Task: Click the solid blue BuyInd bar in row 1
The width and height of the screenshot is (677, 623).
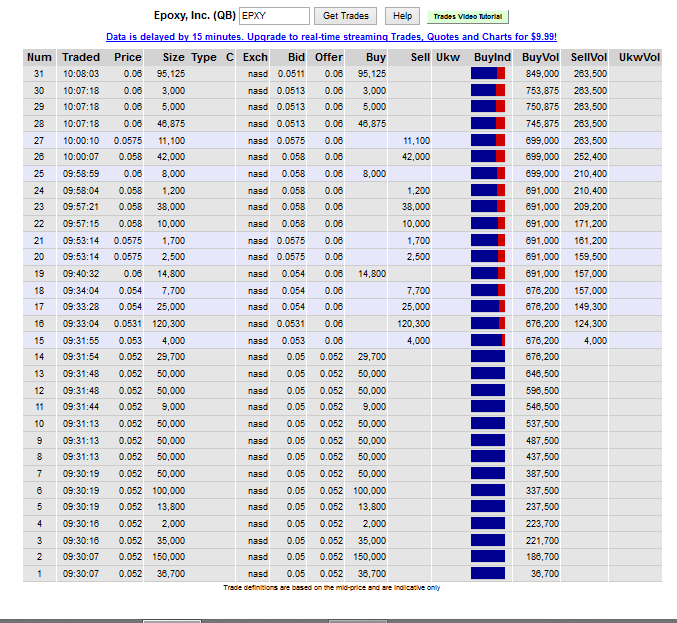Action: [488, 573]
